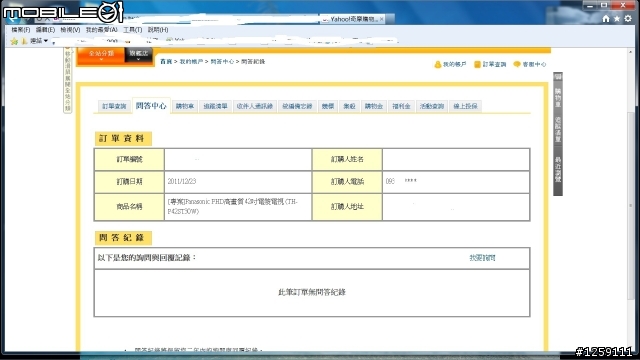Open 檔案(F) menu
640x360 pixels.
tap(20, 30)
